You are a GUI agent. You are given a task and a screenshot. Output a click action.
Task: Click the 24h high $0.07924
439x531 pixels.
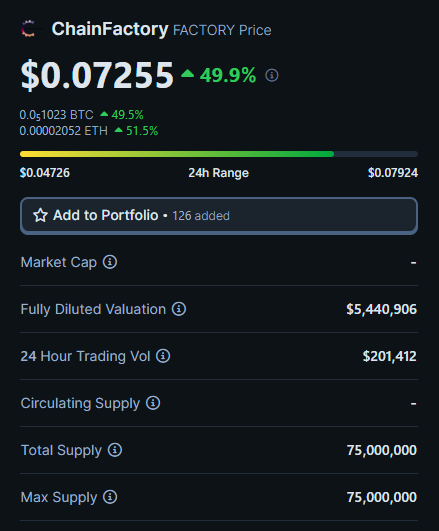coord(393,173)
